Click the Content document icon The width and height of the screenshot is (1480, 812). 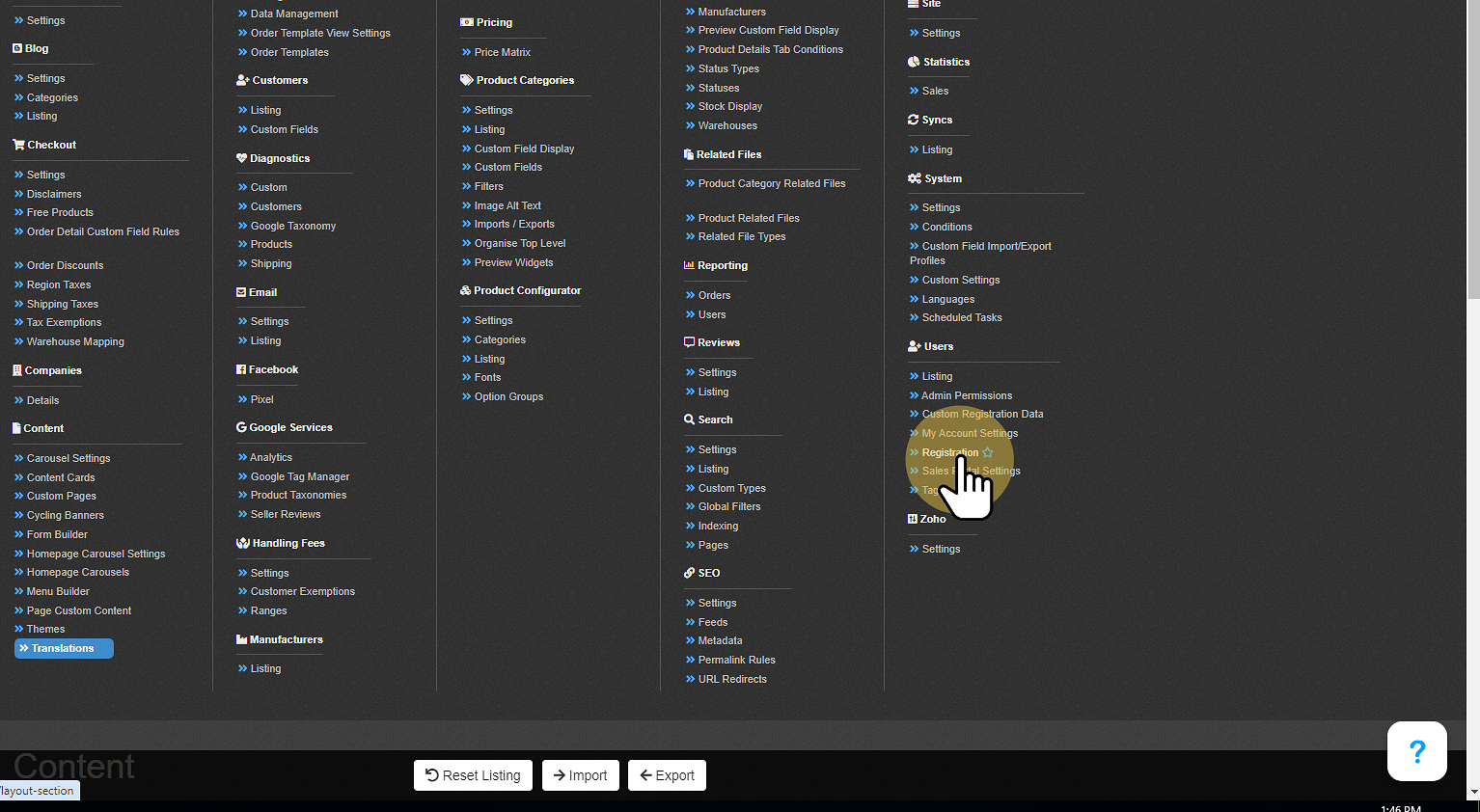coord(16,428)
